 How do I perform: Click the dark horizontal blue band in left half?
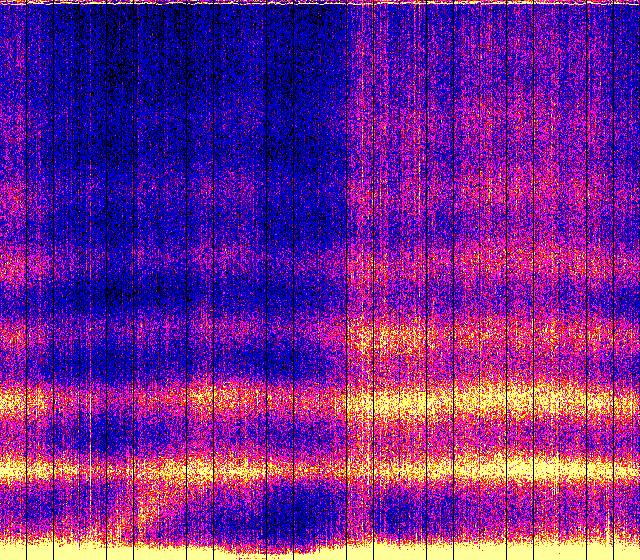[150, 295]
